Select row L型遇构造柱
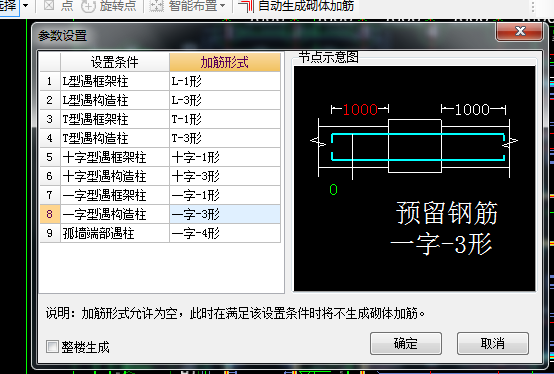The width and height of the screenshot is (554, 374). click(115, 100)
